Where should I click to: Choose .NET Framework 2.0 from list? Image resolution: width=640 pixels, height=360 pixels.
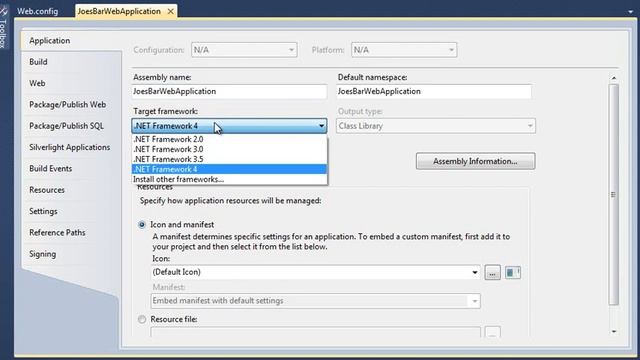coord(229,139)
